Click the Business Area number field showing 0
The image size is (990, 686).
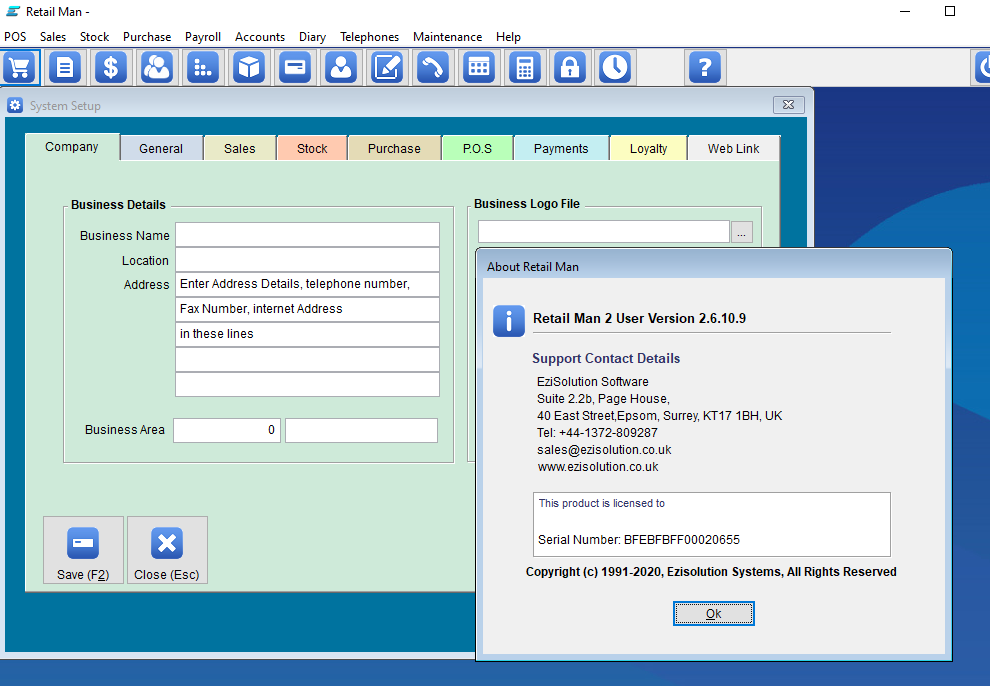(227, 430)
